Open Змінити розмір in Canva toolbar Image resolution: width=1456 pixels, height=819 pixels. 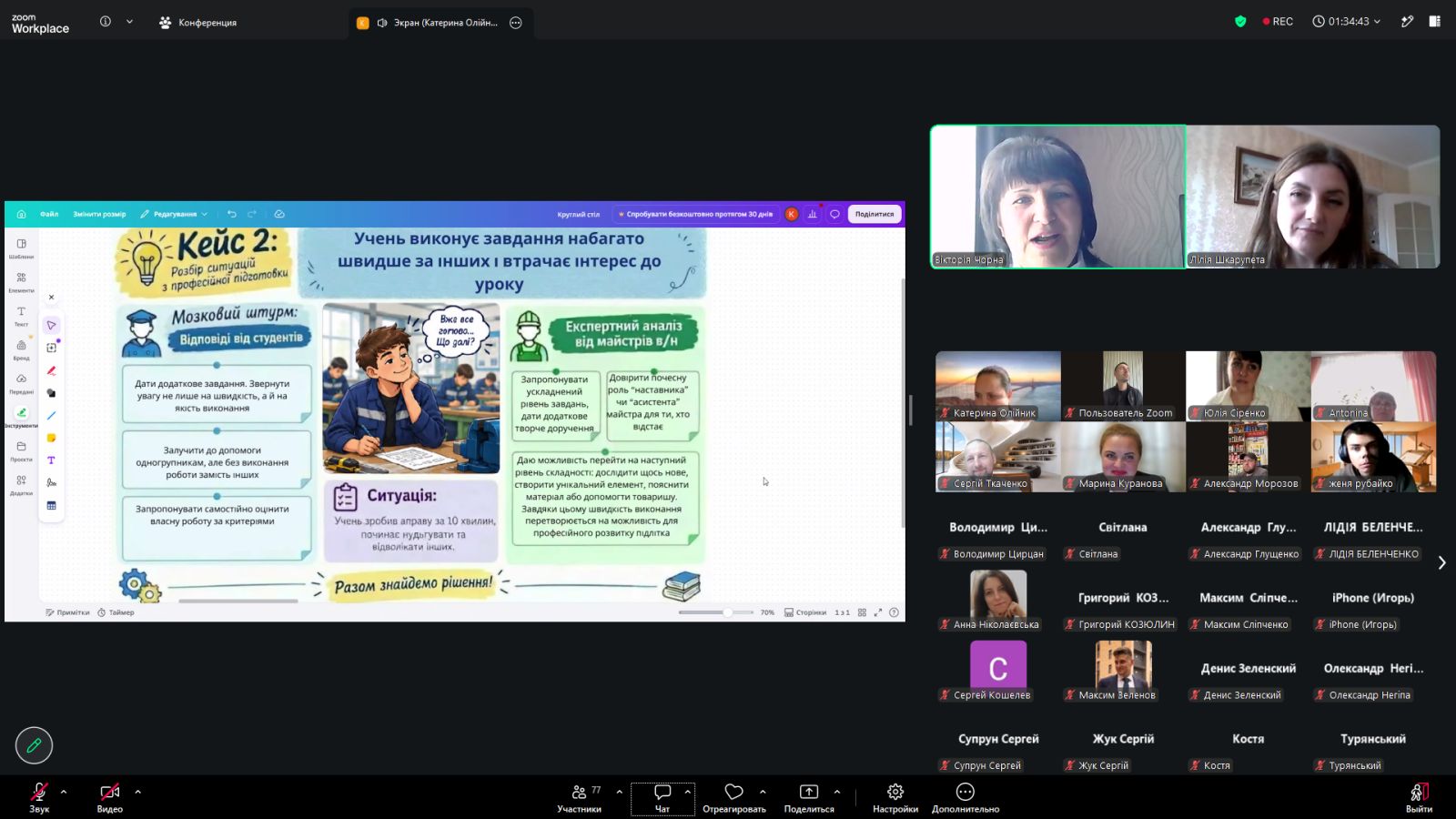(x=99, y=214)
